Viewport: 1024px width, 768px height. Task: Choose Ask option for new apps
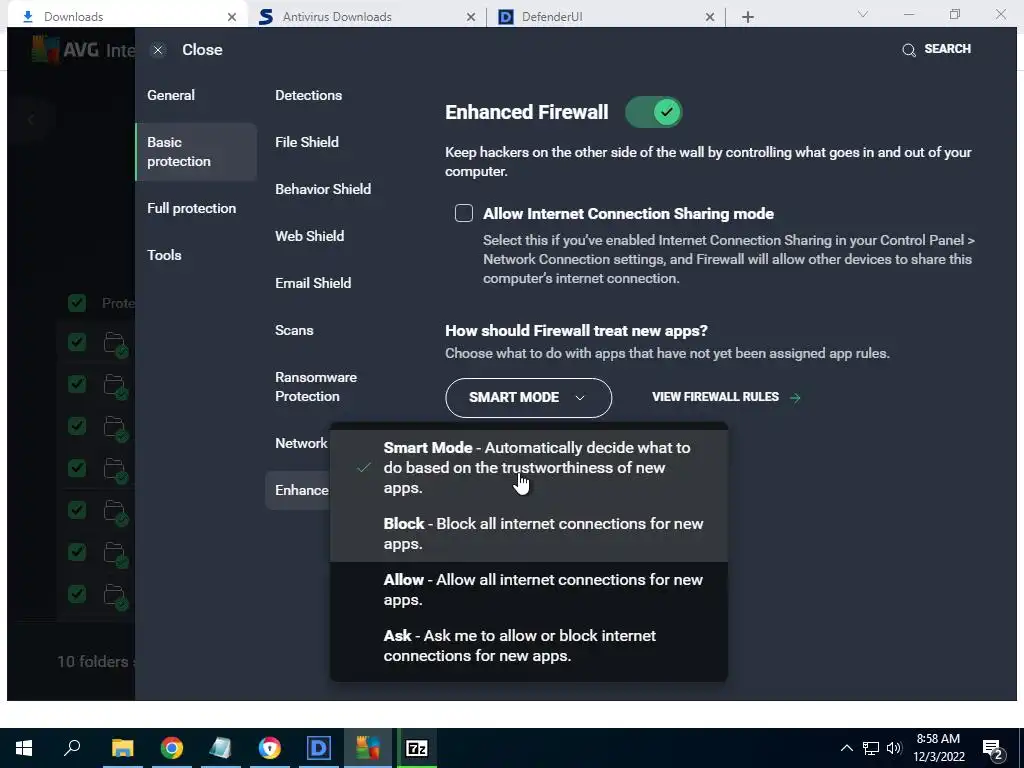[x=529, y=646]
